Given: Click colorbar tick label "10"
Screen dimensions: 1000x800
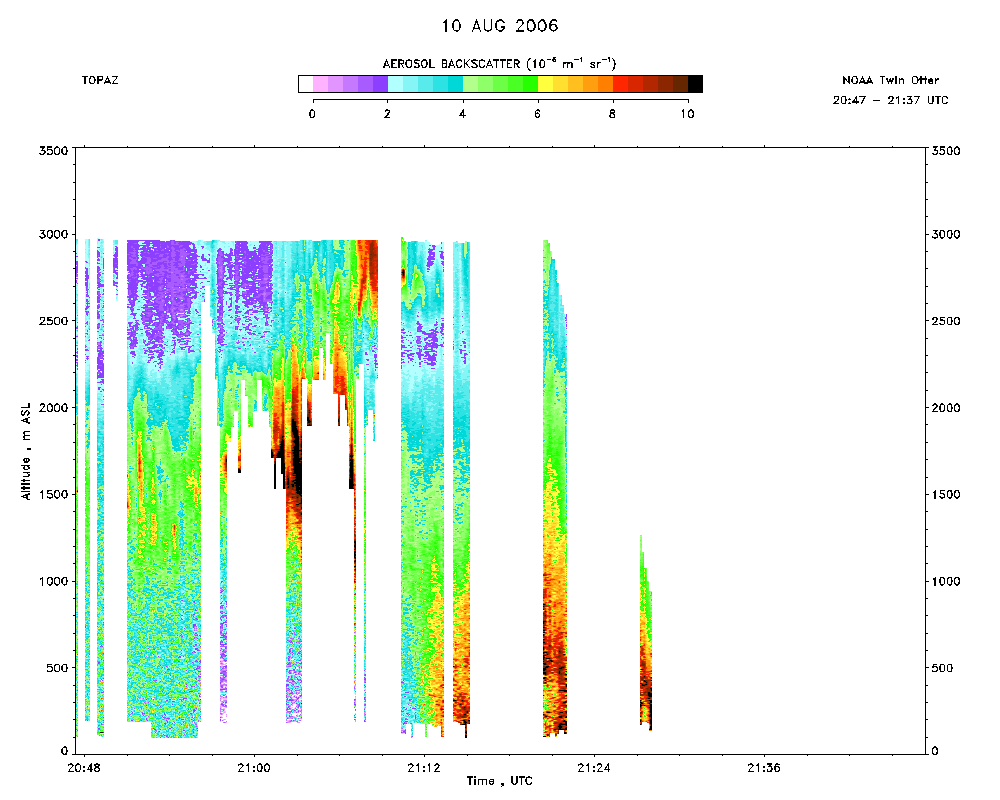Looking at the screenshot, I should tap(687, 114).
